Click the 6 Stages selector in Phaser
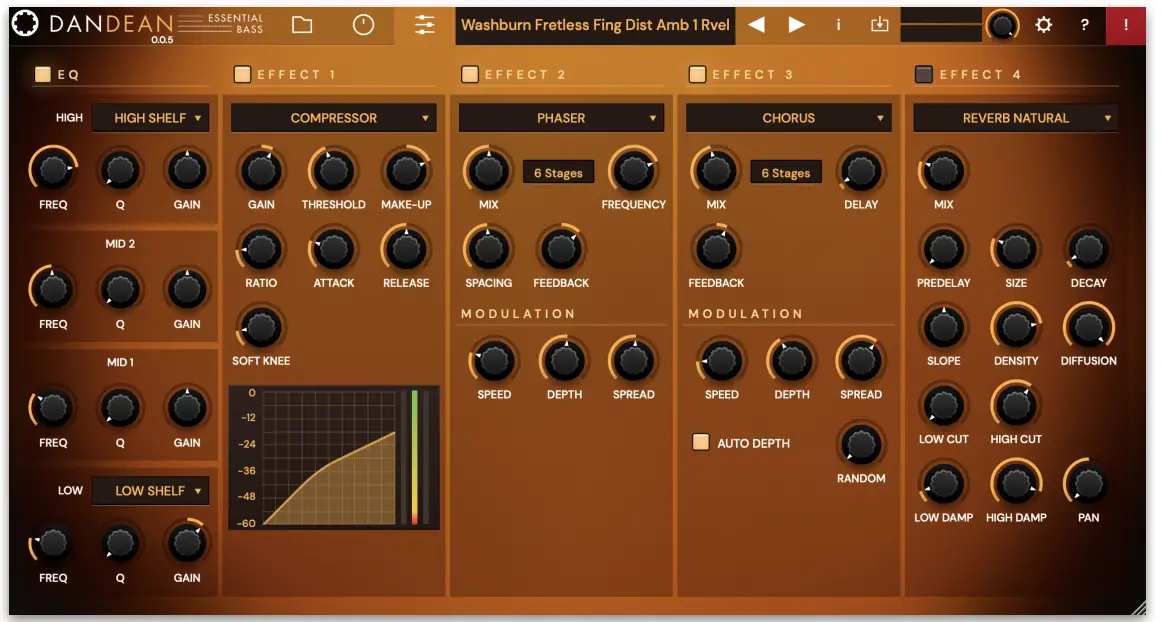The width and height of the screenshot is (1162, 622). pos(558,172)
